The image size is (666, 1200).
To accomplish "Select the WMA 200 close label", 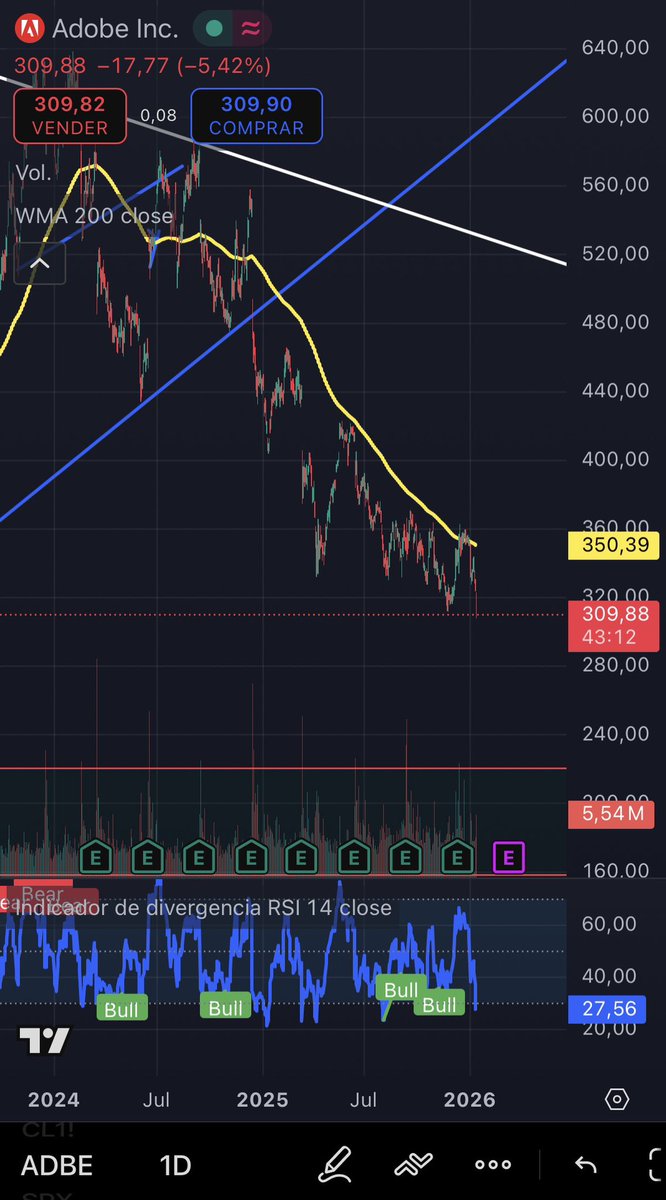I will (94, 216).
